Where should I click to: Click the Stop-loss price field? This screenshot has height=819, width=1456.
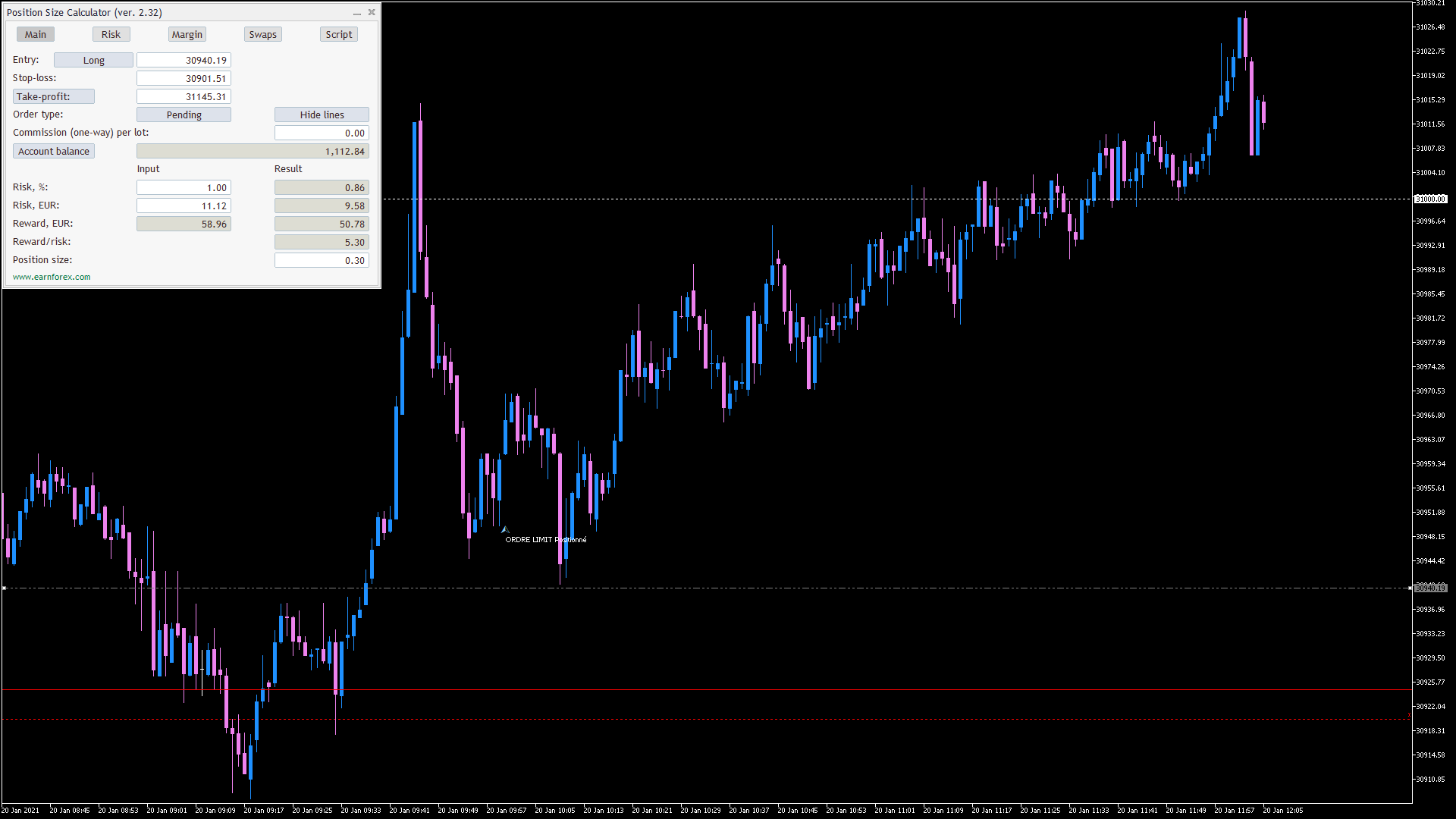click(184, 78)
